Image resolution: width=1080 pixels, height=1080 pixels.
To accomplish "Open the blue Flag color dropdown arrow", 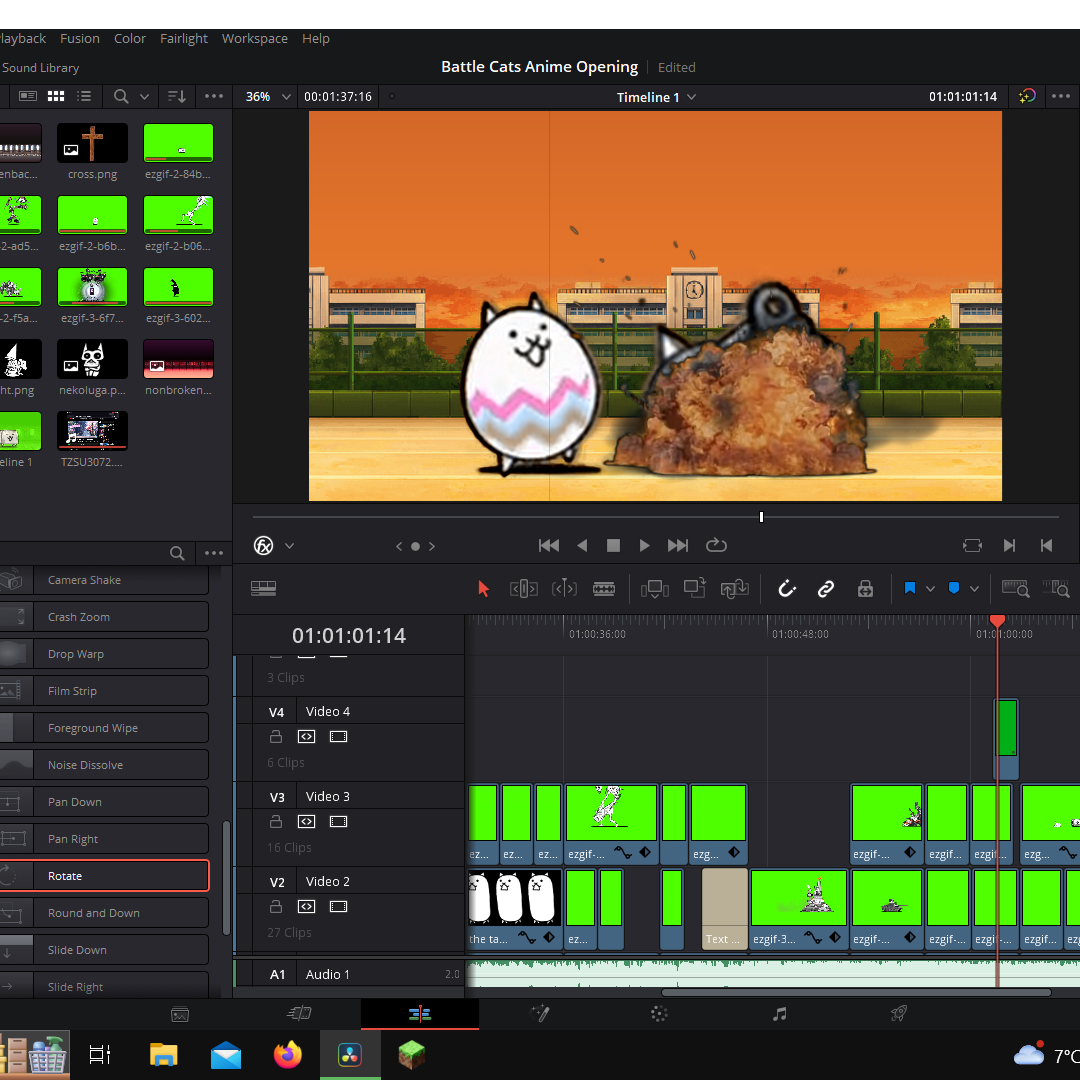I will (930, 589).
